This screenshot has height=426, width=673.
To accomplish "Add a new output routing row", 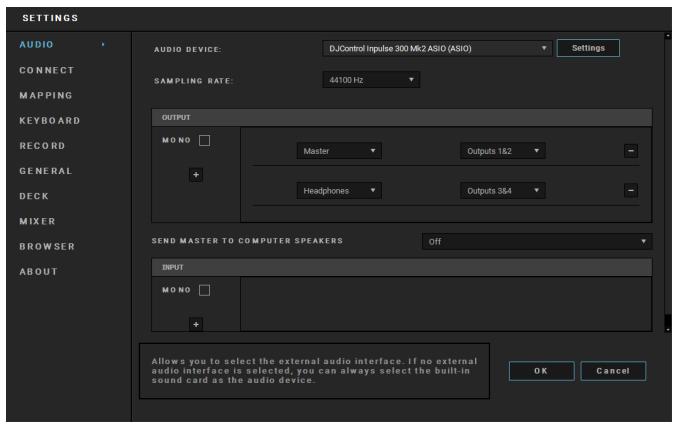I will tap(196, 175).
